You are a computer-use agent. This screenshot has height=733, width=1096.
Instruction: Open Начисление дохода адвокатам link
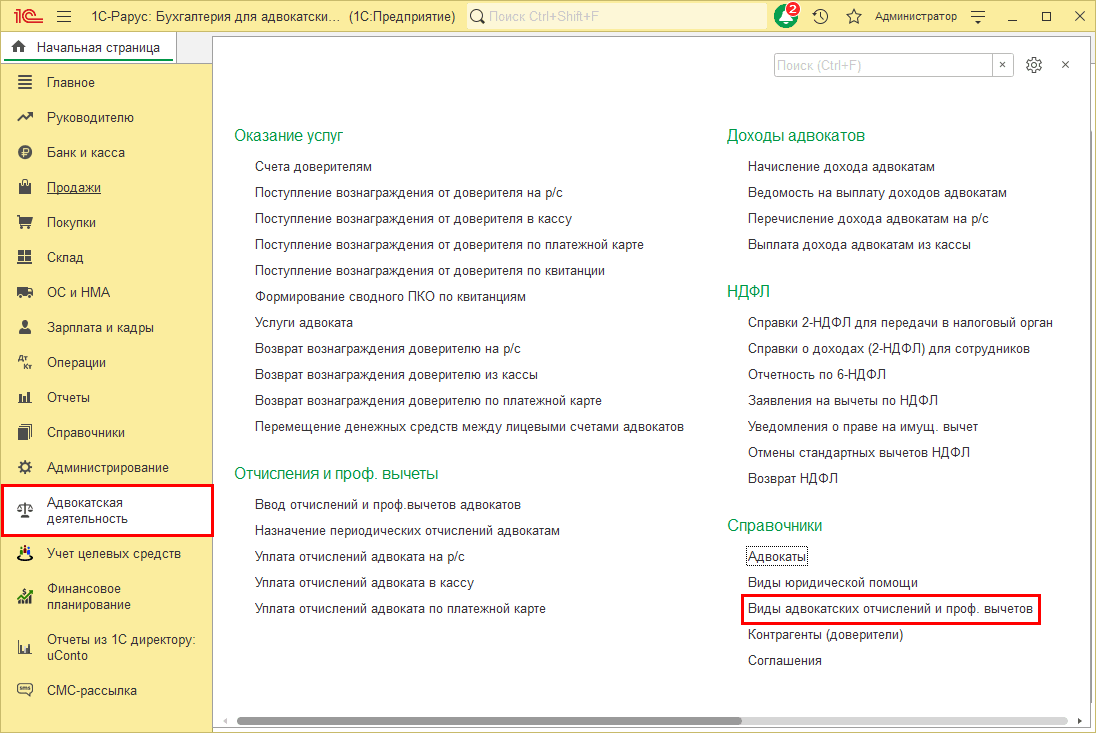click(x=841, y=167)
